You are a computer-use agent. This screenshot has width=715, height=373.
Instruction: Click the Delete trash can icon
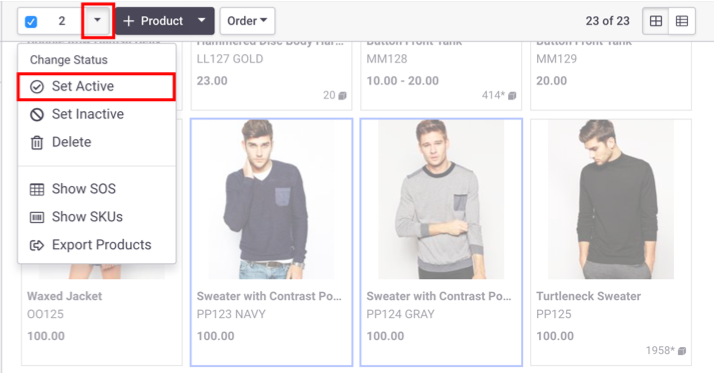(36, 143)
